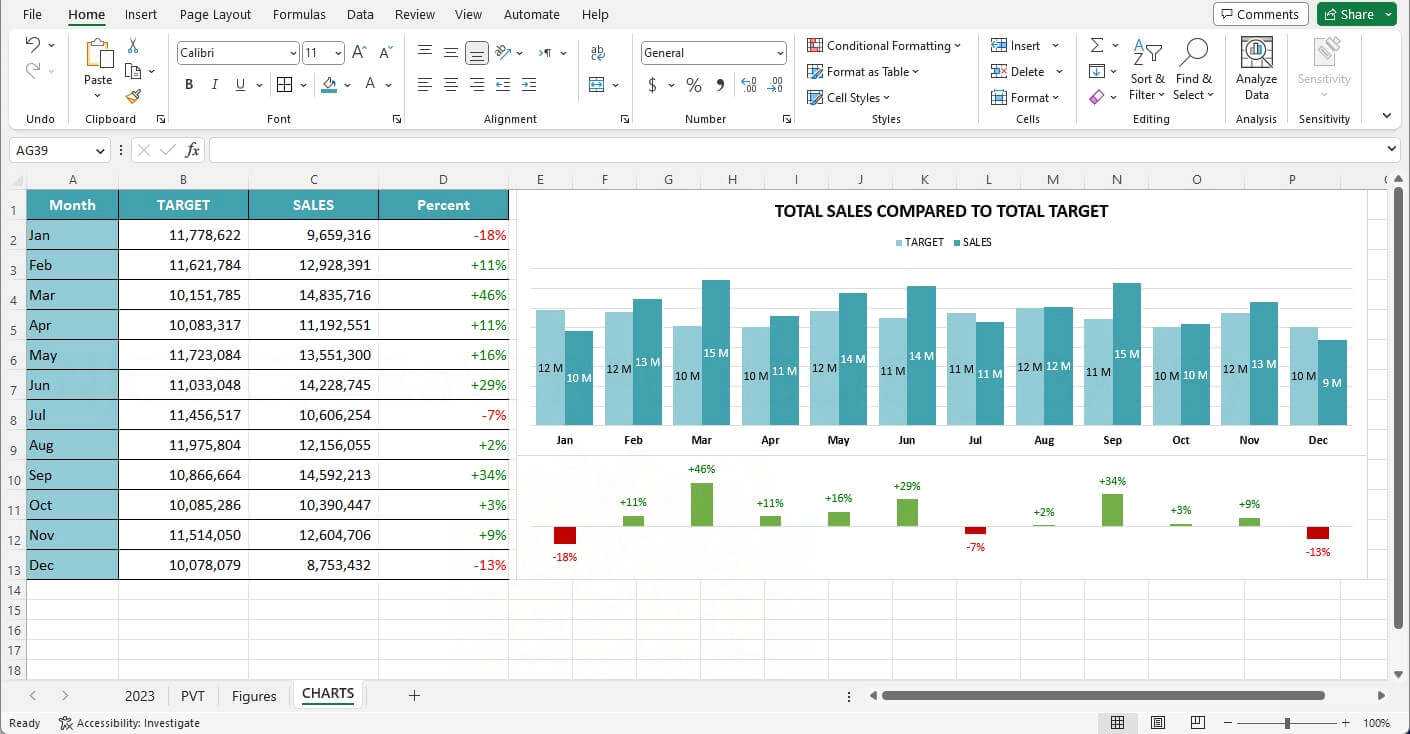The image size is (1410, 734).
Task: Click the Percent Style icon
Action: [x=693, y=85]
